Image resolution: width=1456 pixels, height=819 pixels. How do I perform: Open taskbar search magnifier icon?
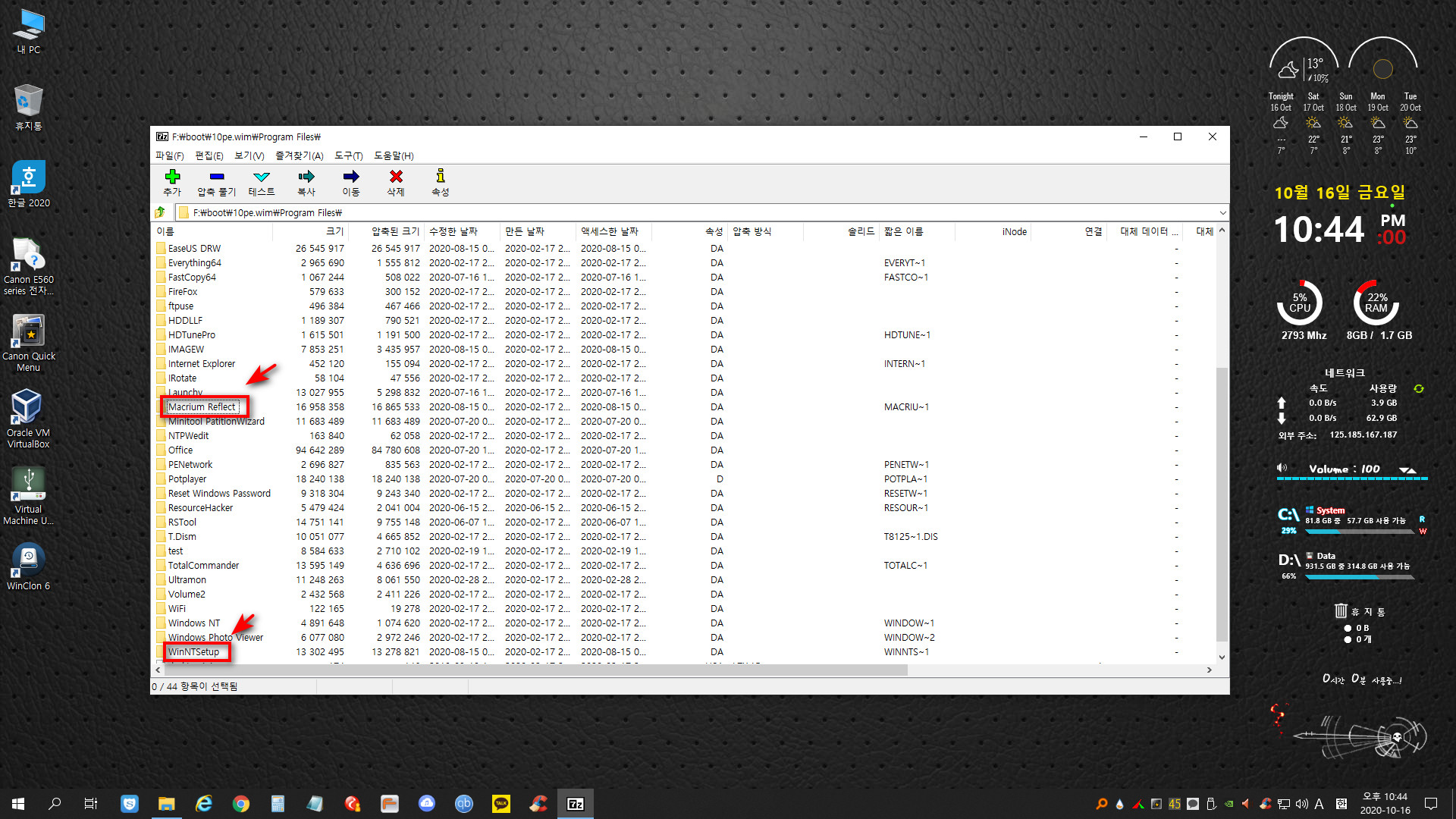click(55, 804)
